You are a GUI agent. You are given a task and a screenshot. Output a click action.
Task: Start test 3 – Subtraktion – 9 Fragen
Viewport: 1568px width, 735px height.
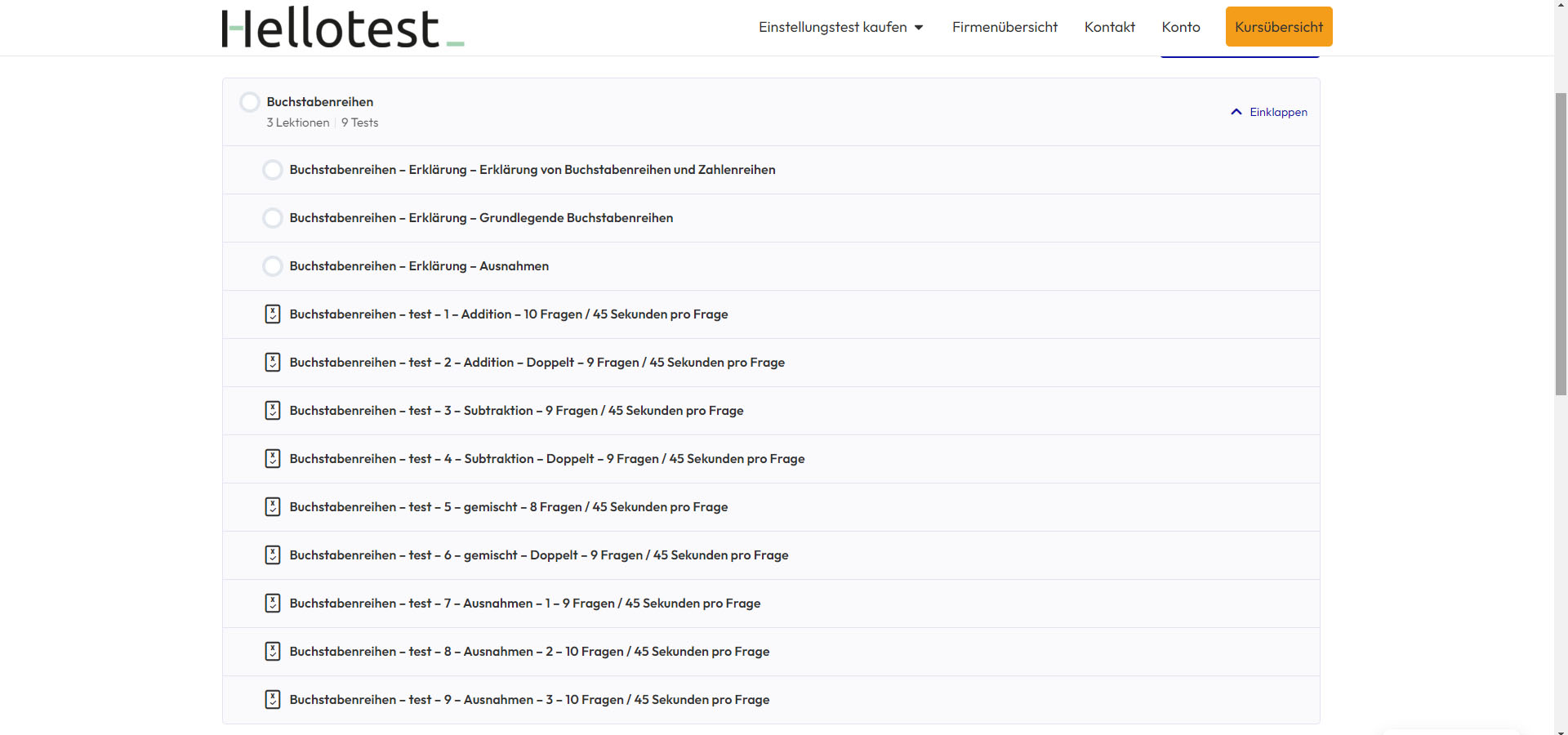coord(516,411)
